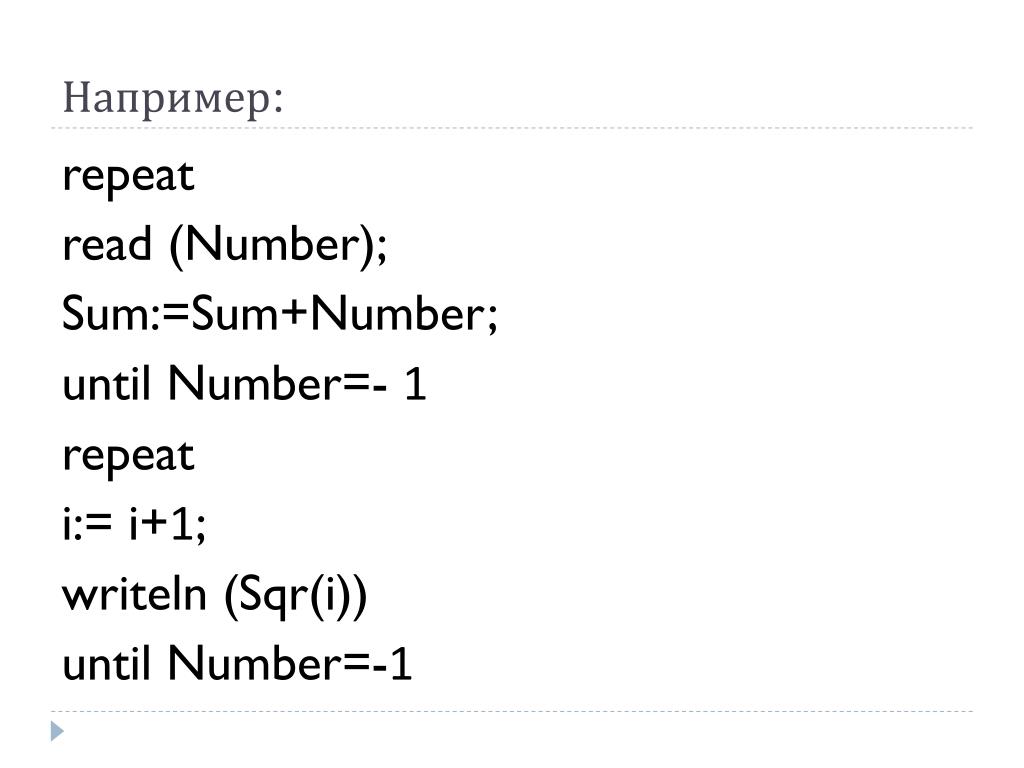Click the 'i:= i+1;' line
The height and width of the screenshot is (768, 1024).
tap(135, 524)
